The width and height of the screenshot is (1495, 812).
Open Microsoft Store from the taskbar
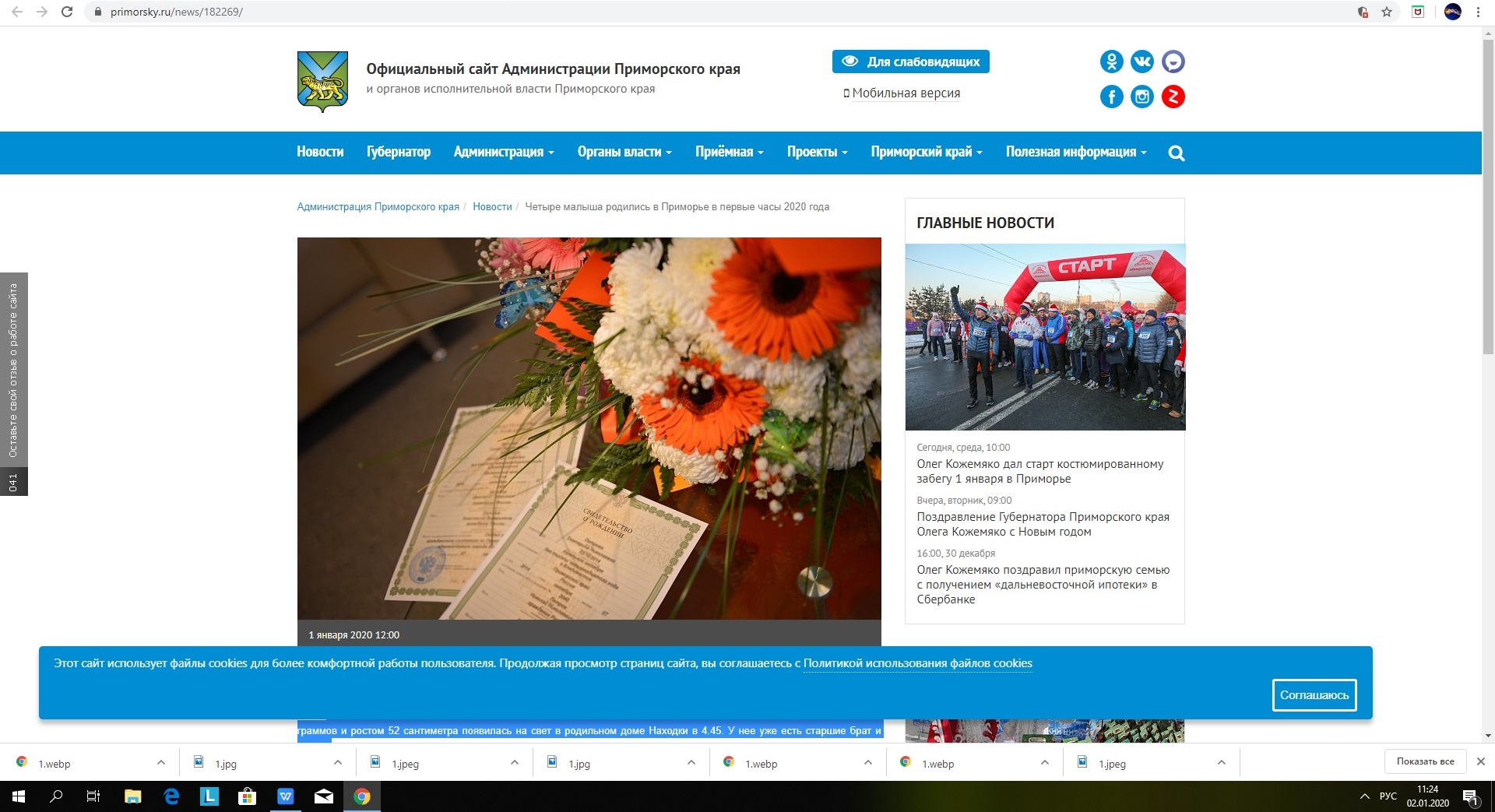(x=248, y=796)
